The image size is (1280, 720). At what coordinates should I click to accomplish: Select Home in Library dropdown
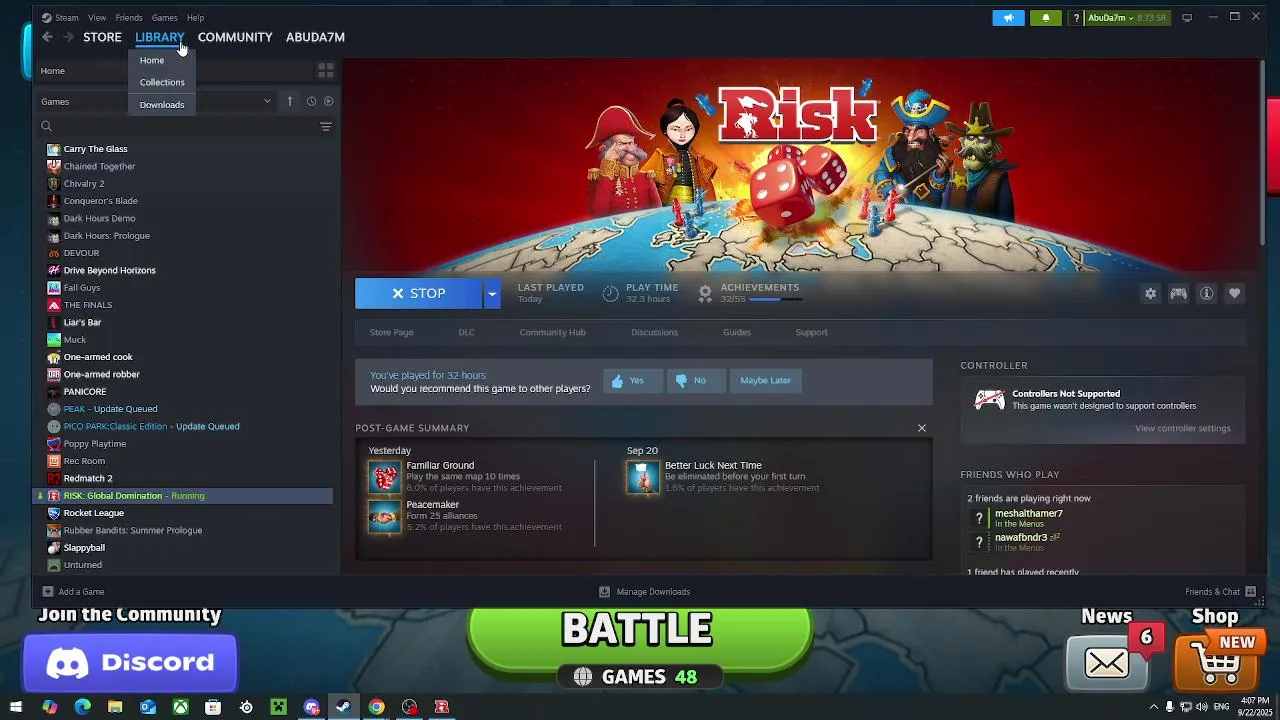(152, 60)
